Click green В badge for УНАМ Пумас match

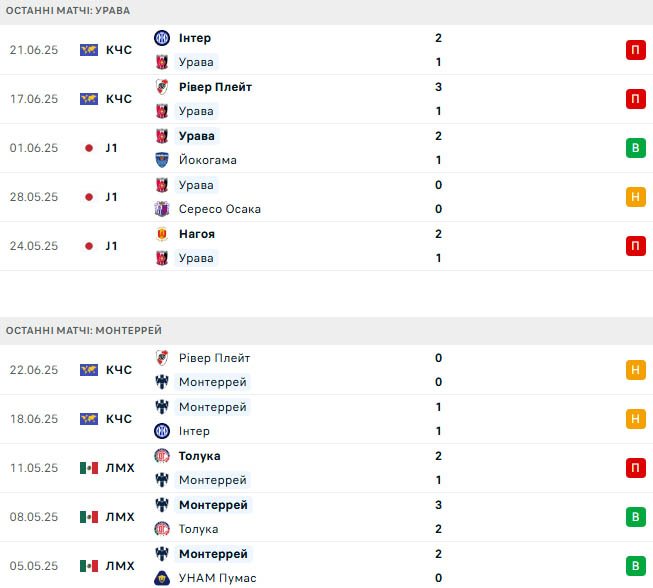636,566
